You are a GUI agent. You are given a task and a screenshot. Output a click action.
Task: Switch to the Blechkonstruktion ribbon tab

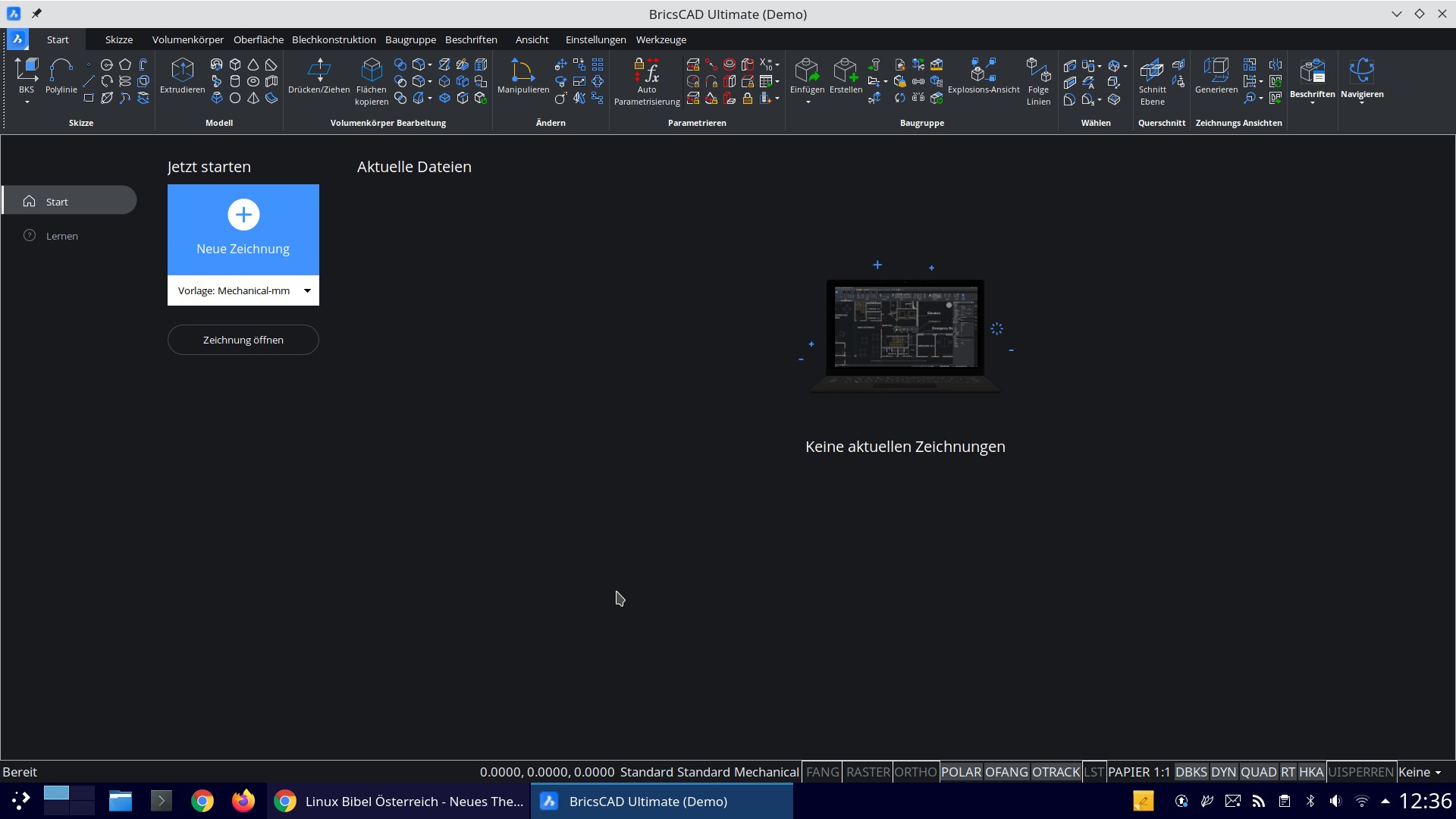333,39
